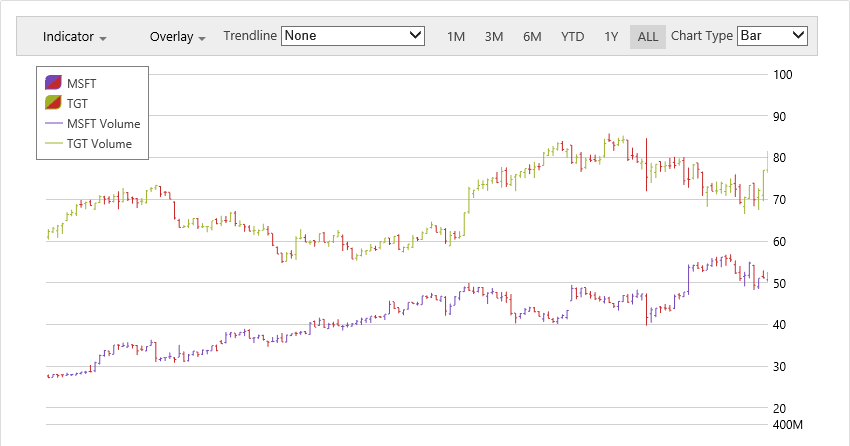
Task: Expand the Trendline select box
Action: coord(353,36)
